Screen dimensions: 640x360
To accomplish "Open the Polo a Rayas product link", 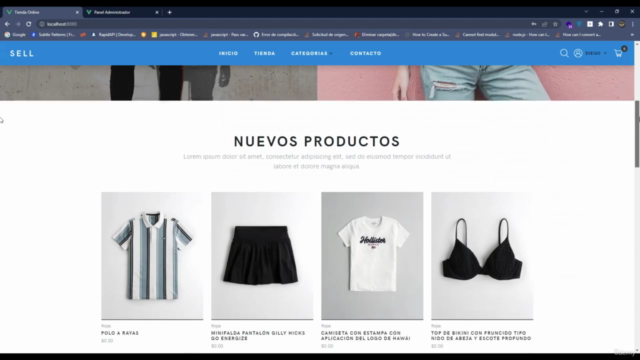I will click(120, 333).
